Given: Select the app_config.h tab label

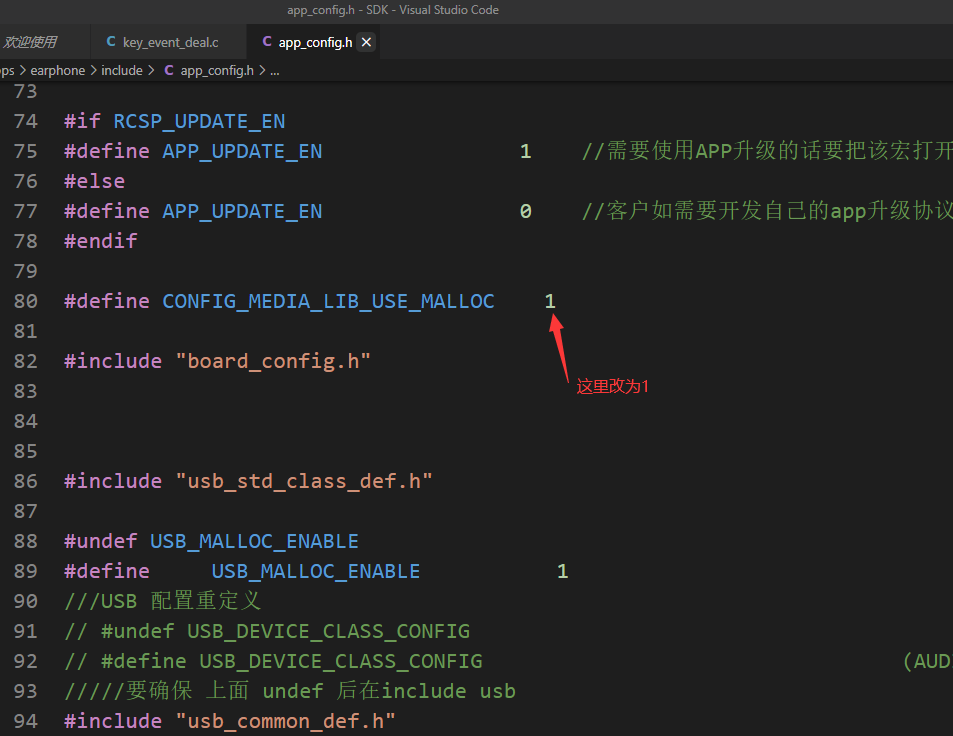Looking at the screenshot, I should tap(315, 42).
